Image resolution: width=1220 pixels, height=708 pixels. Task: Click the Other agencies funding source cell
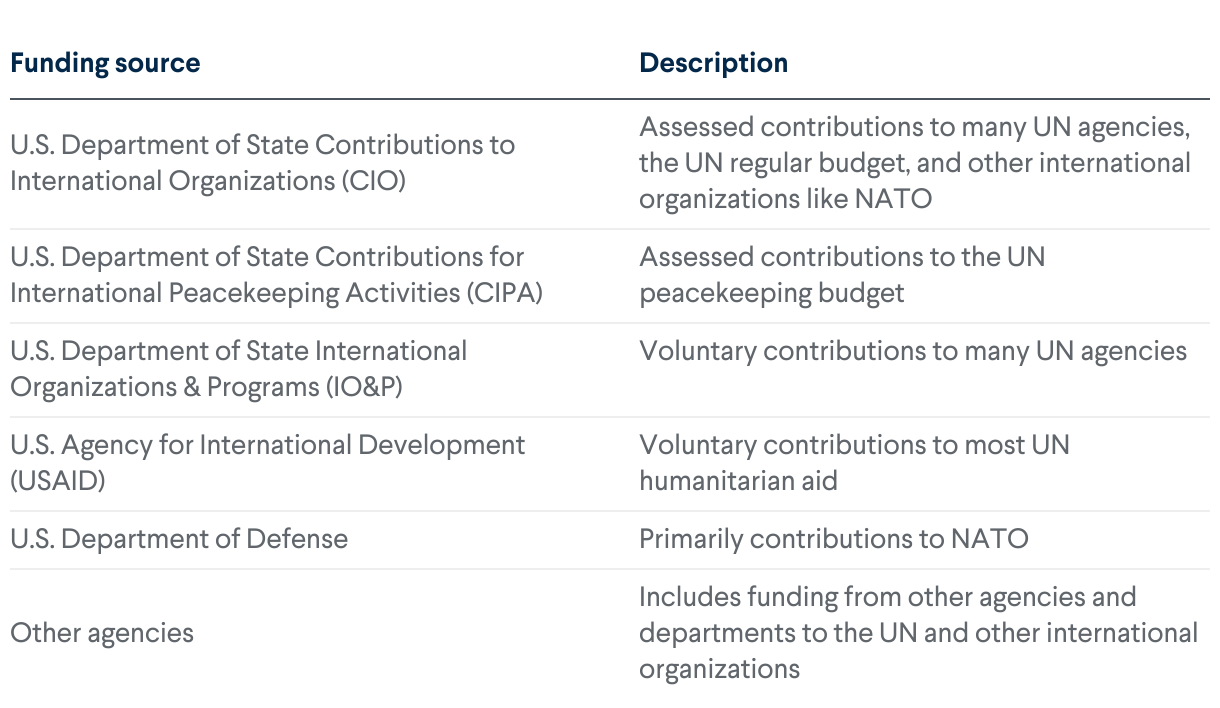coord(102,633)
